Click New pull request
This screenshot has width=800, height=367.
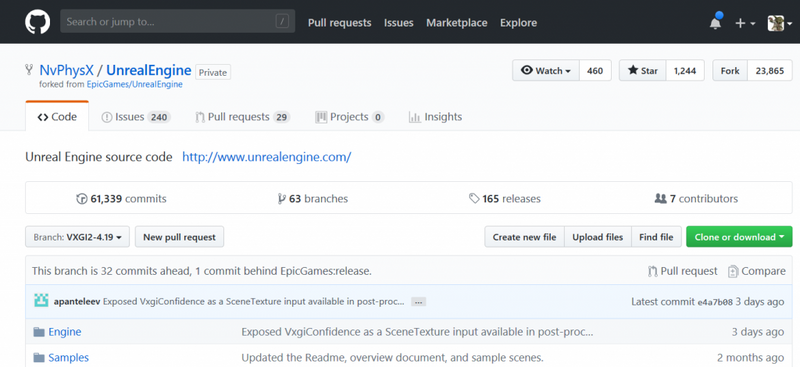pos(179,237)
